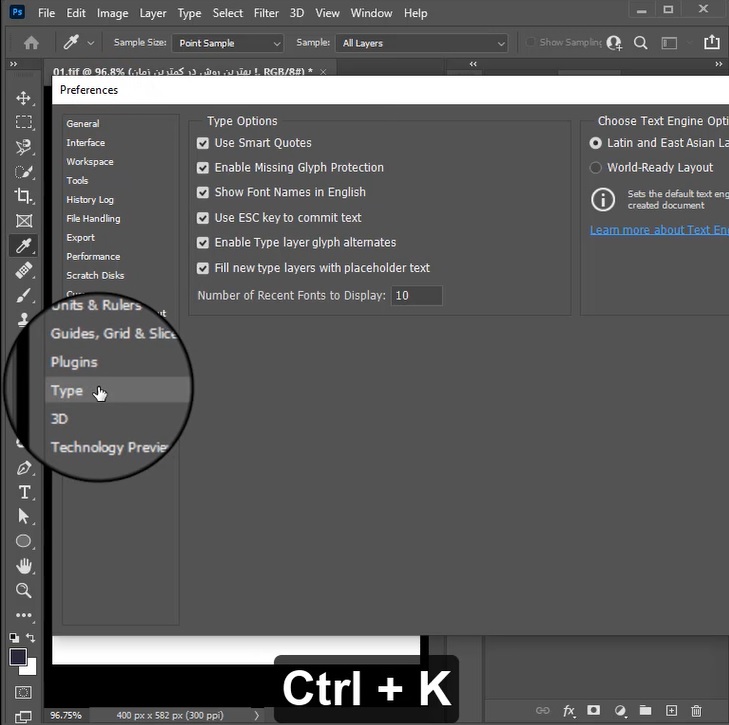The width and height of the screenshot is (729, 725).
Task: Expand the Sample All Layers dropdown
Action: click(x=422, y=43)
